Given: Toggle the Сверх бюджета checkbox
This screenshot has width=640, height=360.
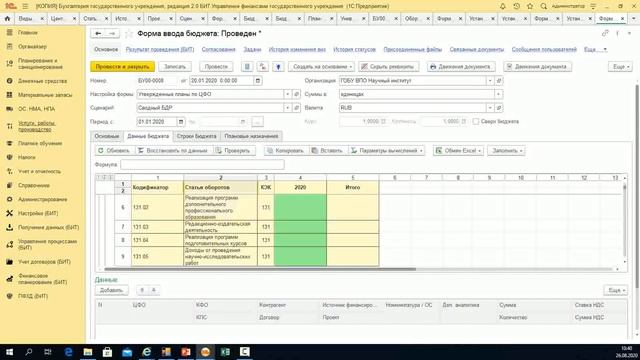Looking at the screenshot, I should 476,122.
